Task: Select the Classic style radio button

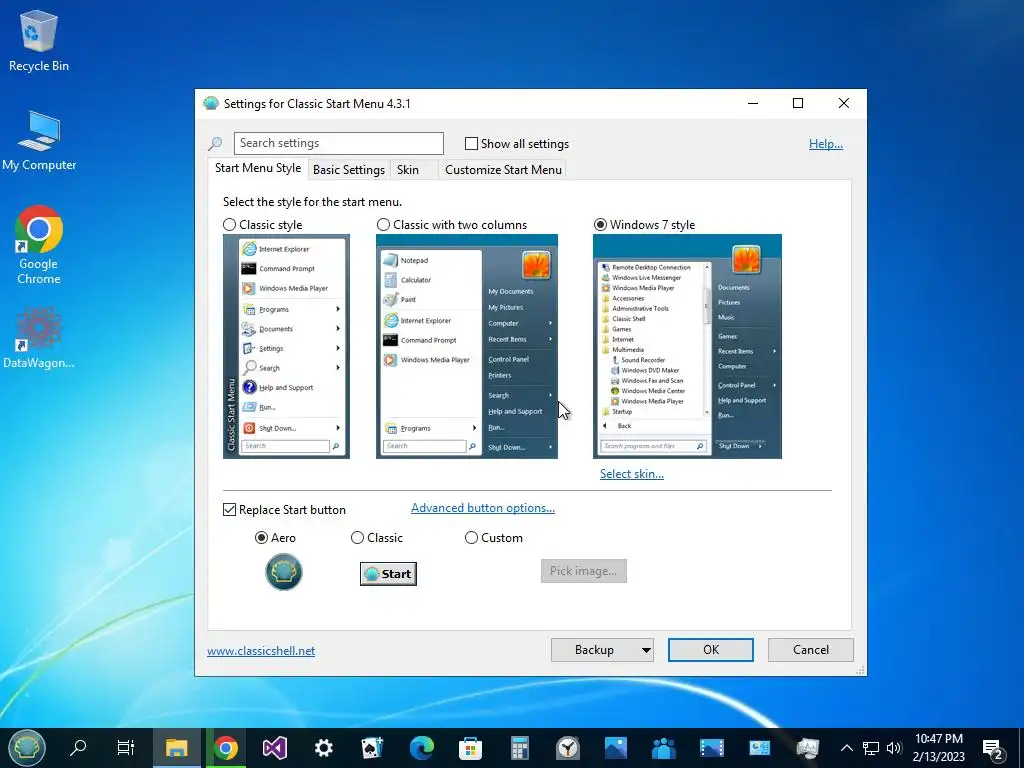Action: [229, 225]
